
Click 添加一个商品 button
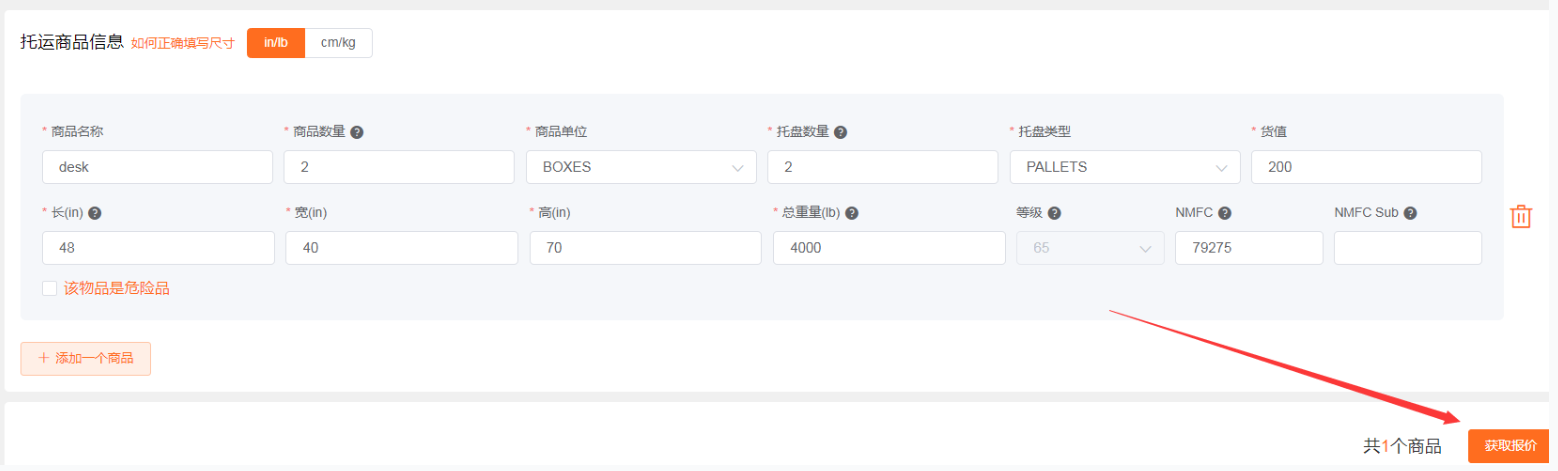coord(86,358)
